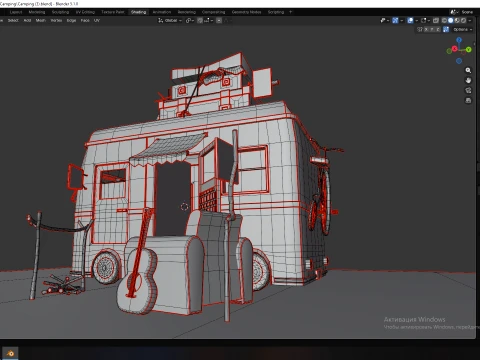Click the red X axis gizmo ball
Image resolution: width=480 pixels, height=360 pixels.
coord(454,49)
